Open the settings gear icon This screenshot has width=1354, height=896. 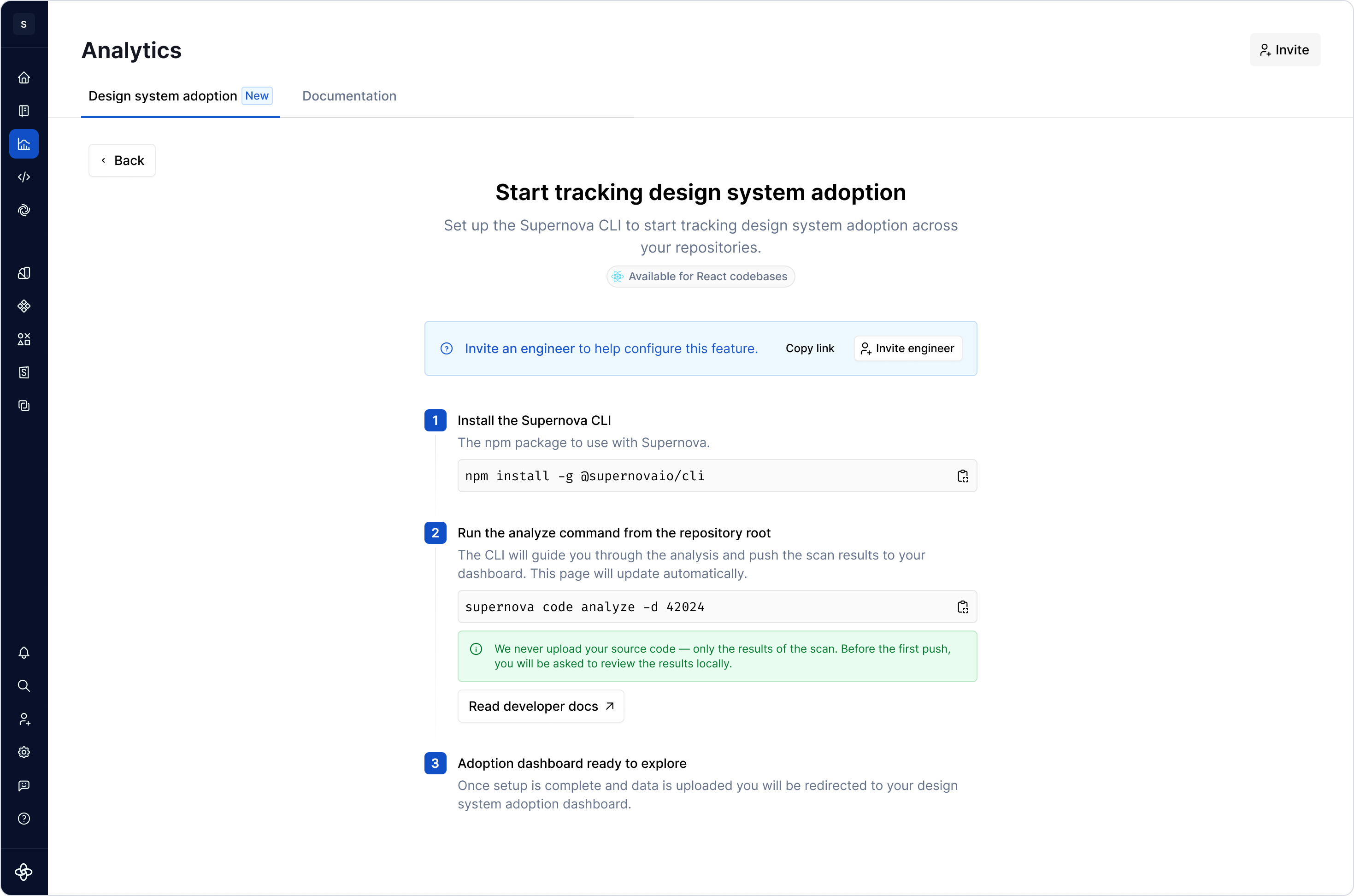(24, 752)
